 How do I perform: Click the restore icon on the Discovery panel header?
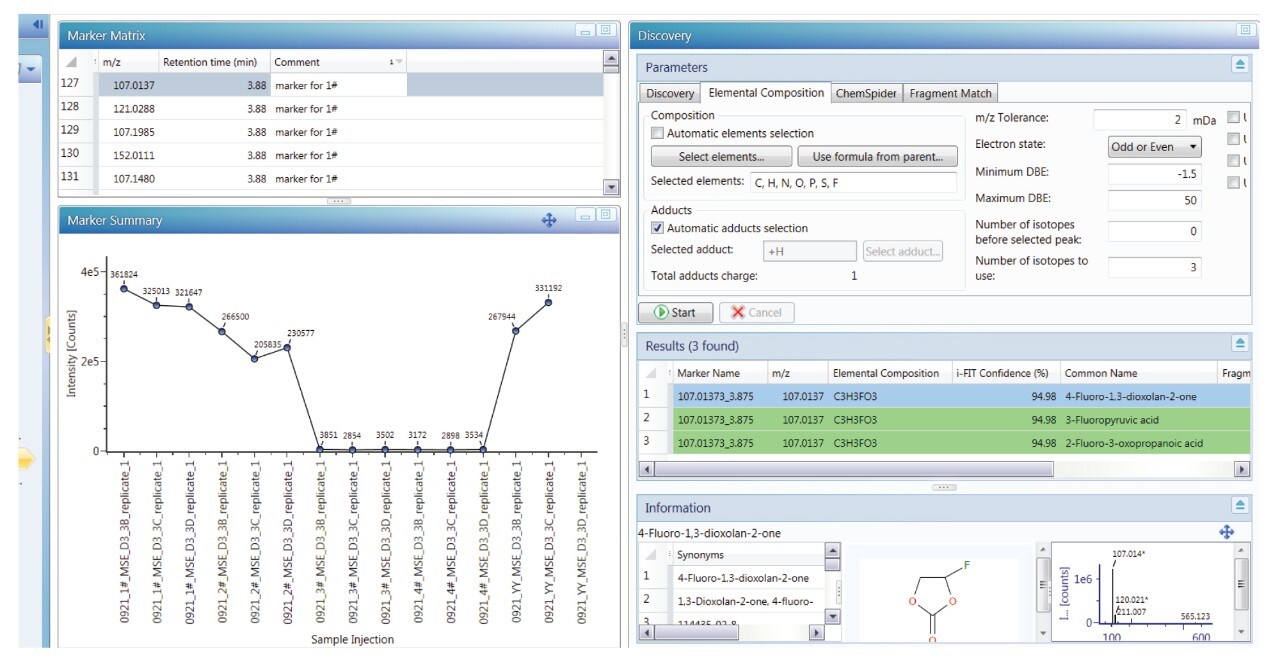(1245, 30)
